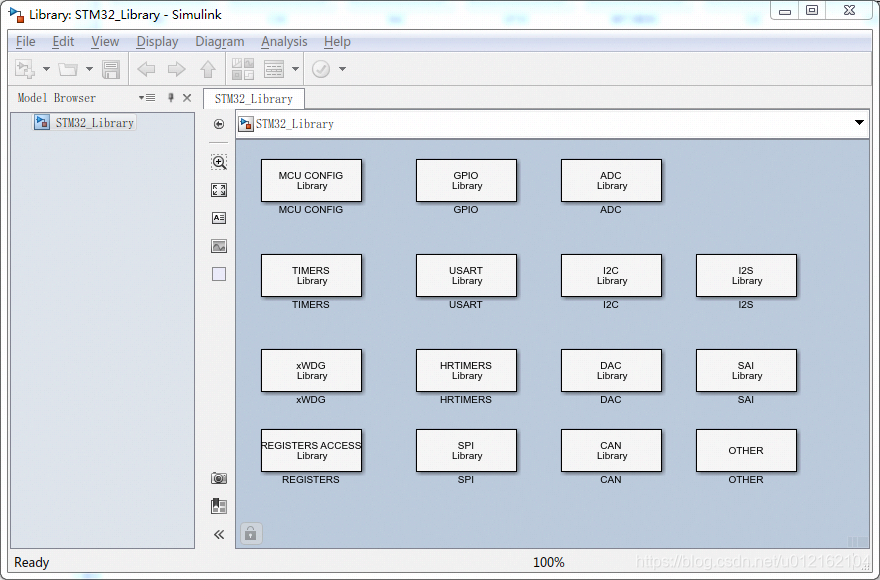The width and height of the screenshot is (880, 580).
Task: Expand the Model Configuration dropdown arrow
Action: (x=295, y=69)
